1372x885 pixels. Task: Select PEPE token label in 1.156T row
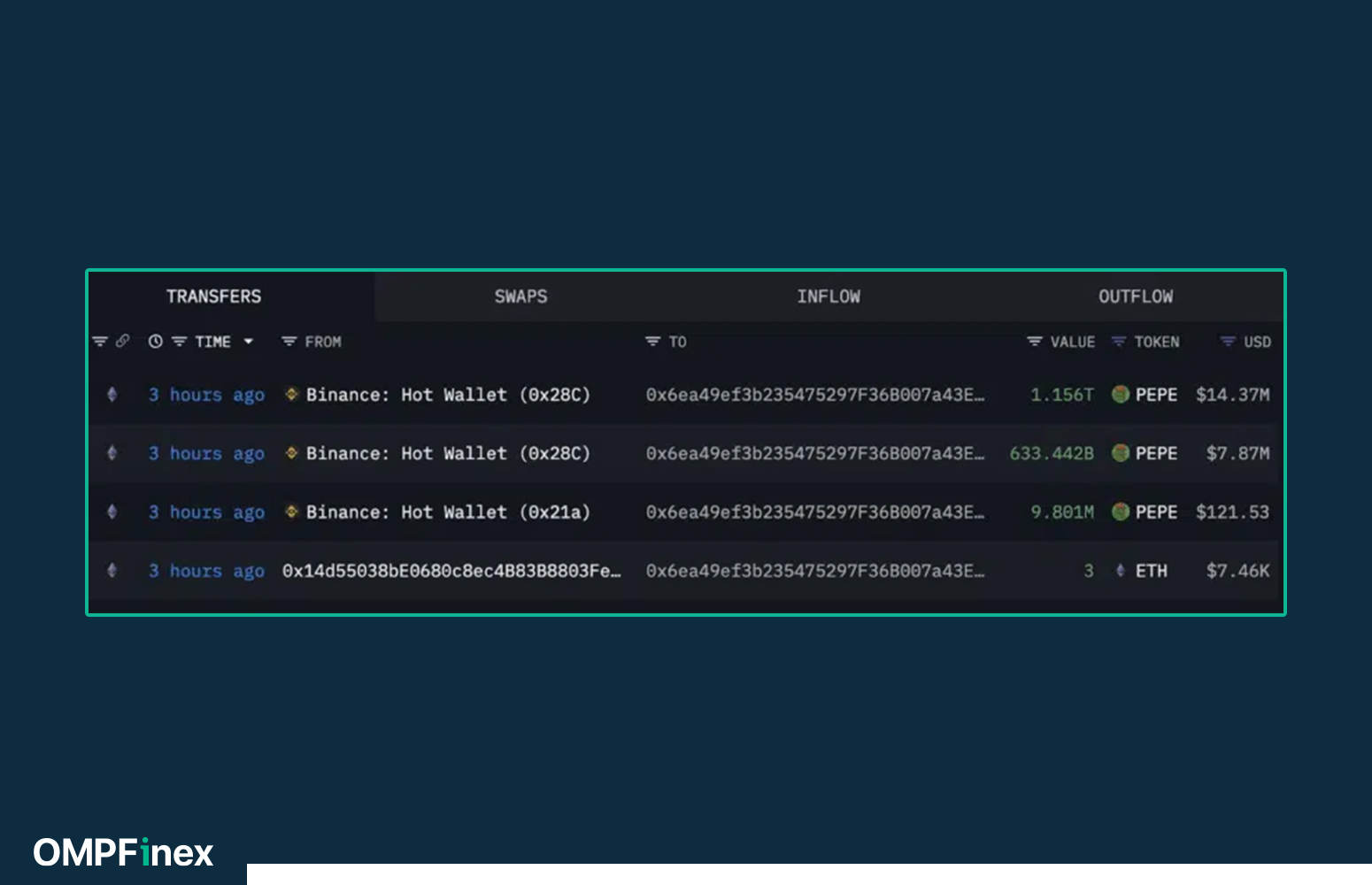tap(1156, 395)
